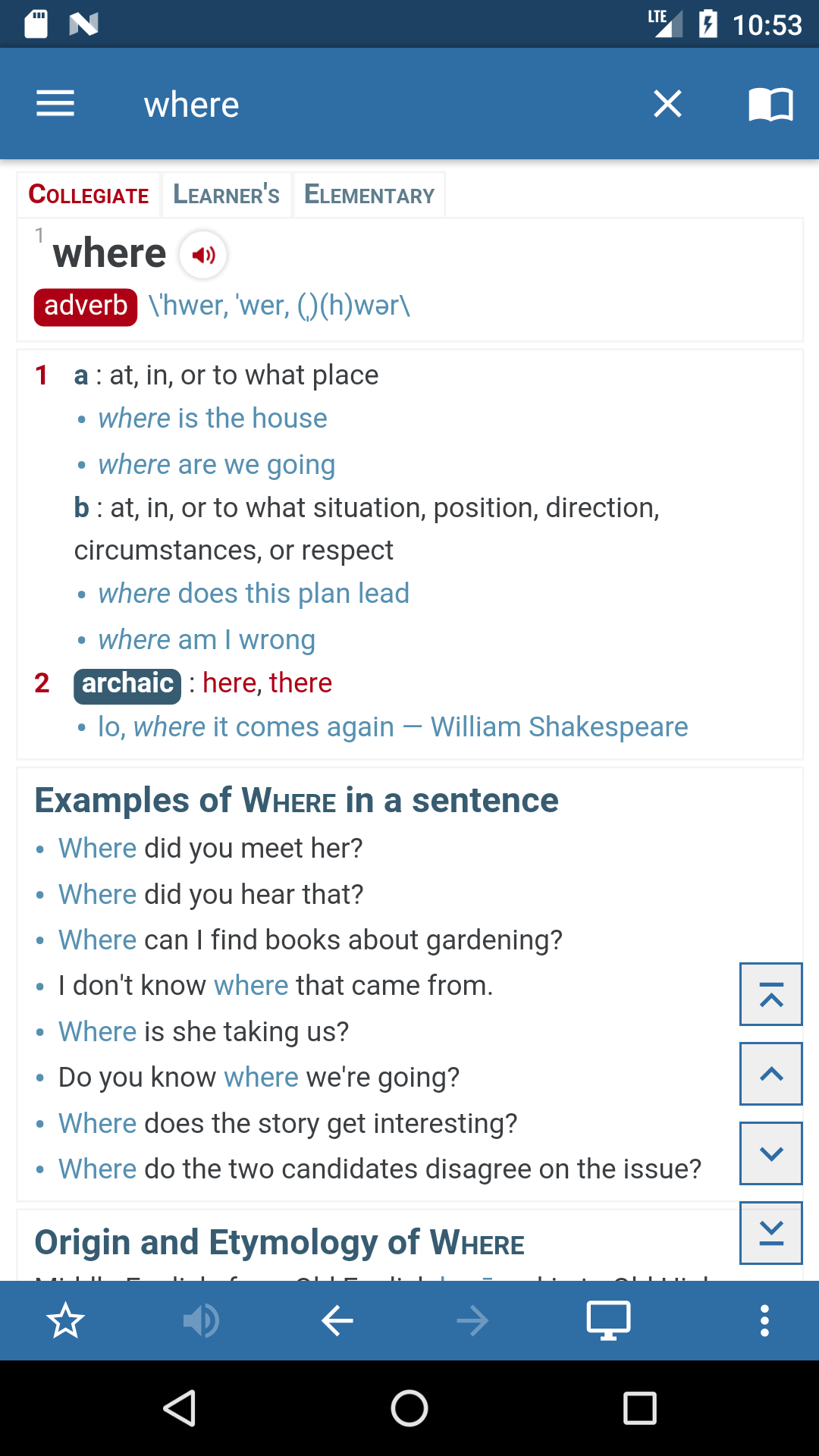Tap the monitor screen icon

608,1321
